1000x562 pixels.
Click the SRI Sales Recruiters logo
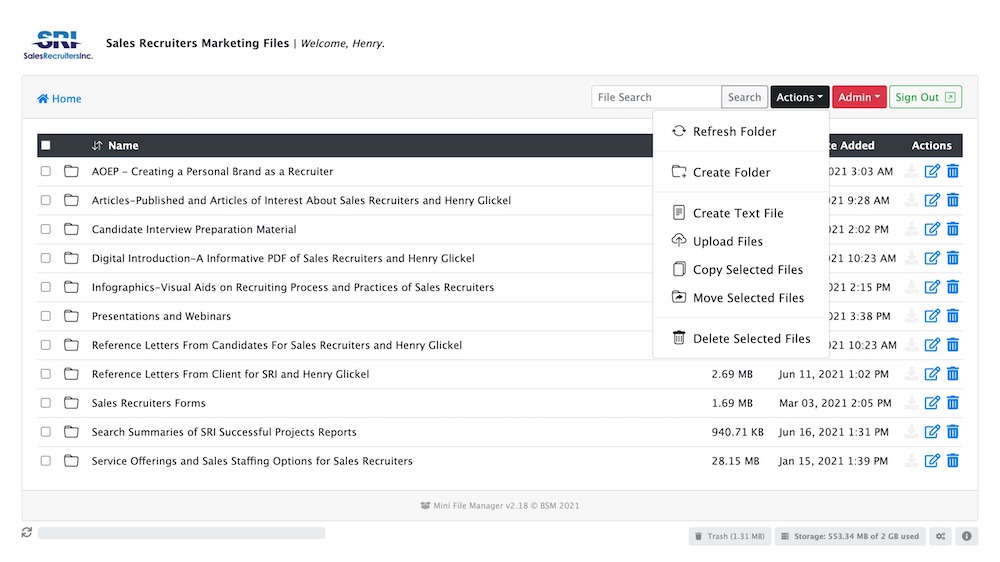point(58,45)
